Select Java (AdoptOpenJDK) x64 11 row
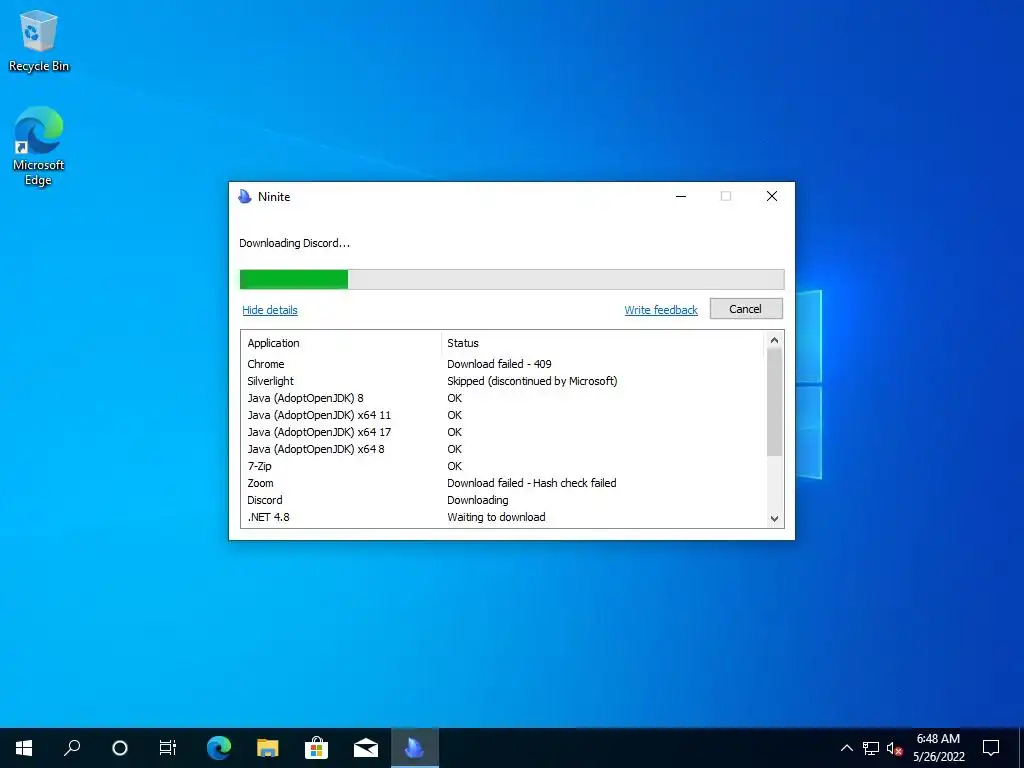The width and height of the screenshot is (1024, 768). coord(503,415)
